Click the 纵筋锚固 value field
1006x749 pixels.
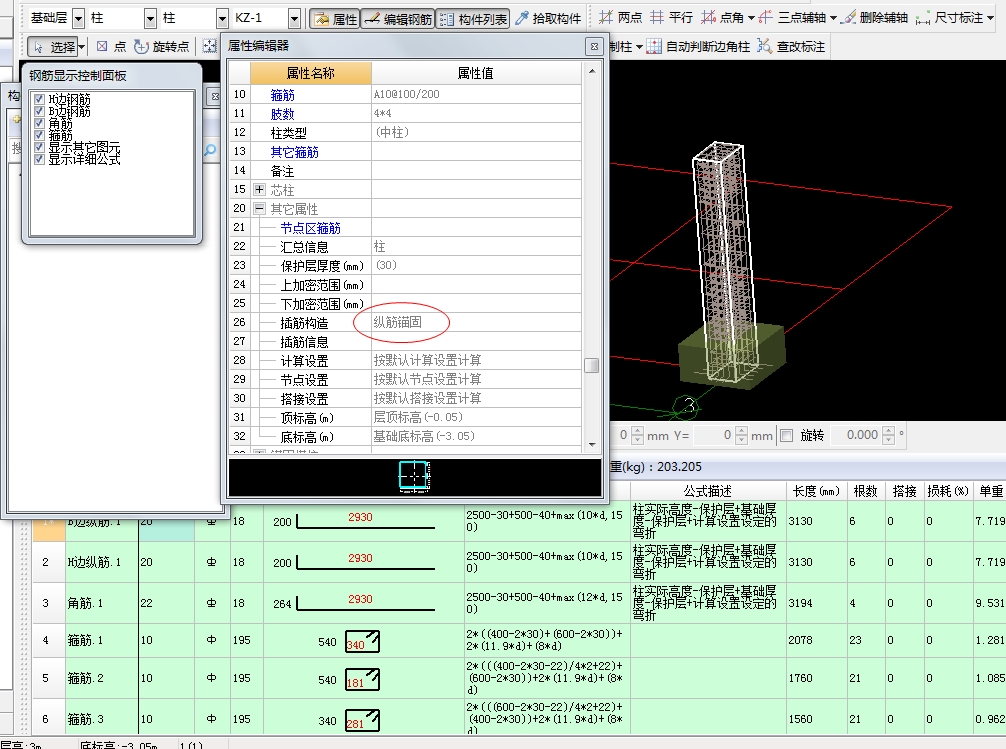[x=402, y=323]
